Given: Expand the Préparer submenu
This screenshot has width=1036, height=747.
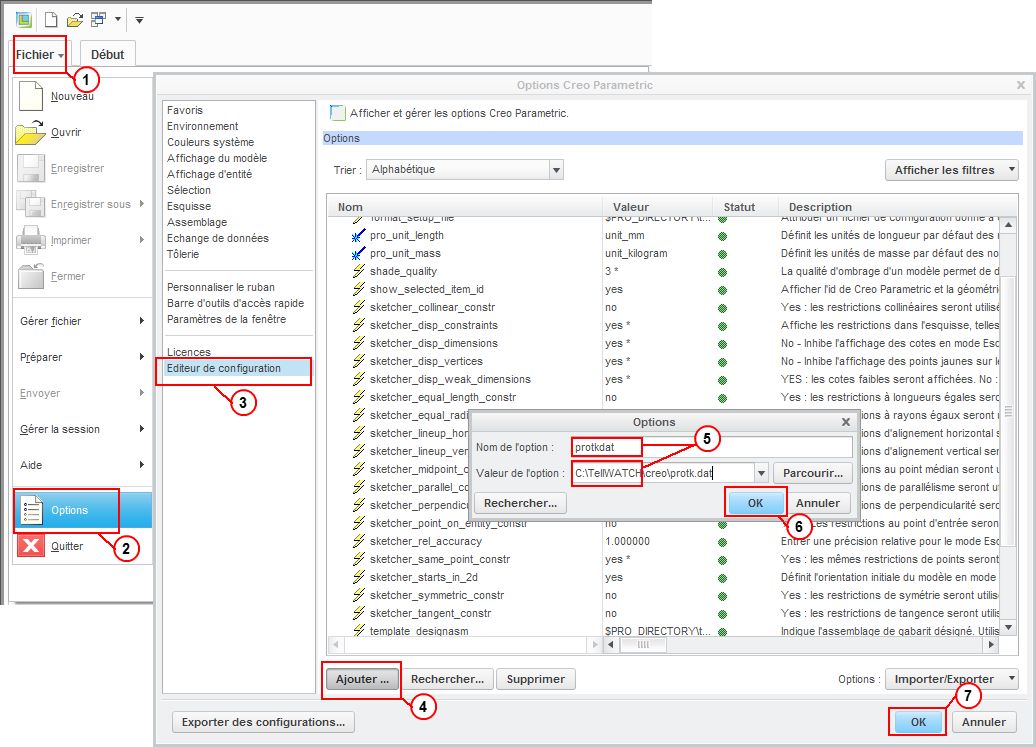Looking at the screenshot, I should click(82, 357).
